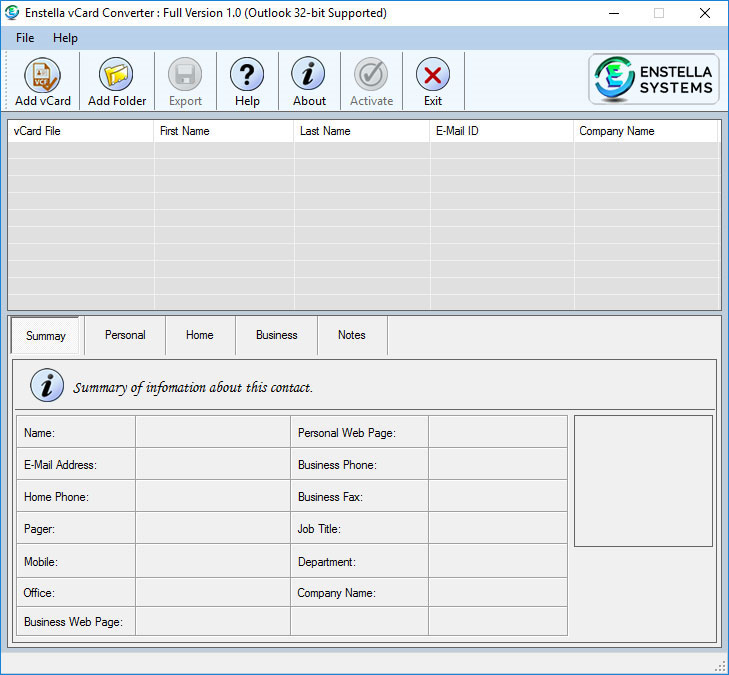Select the Home tab
Screen dimensions: 729x675
point(199,335)
